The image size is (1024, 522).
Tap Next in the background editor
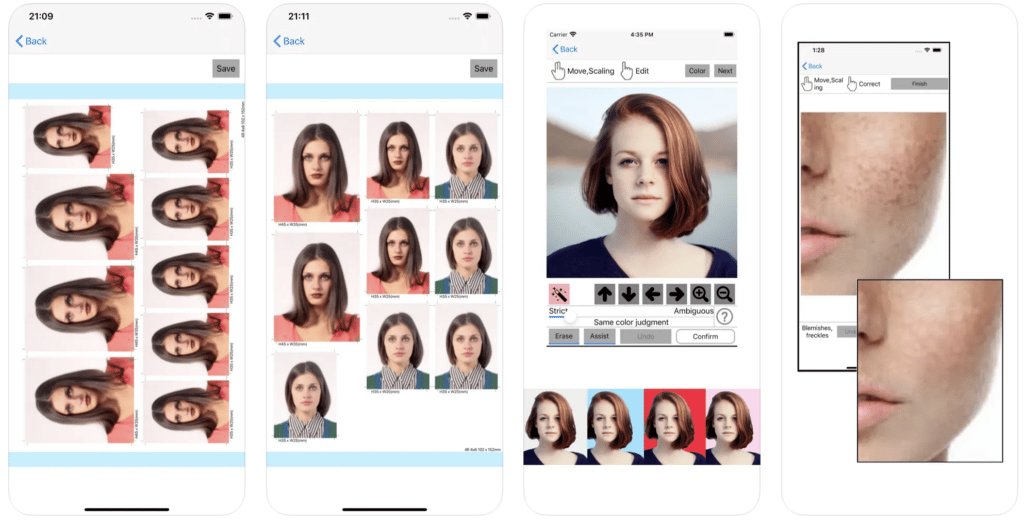[x=725, y=71]
